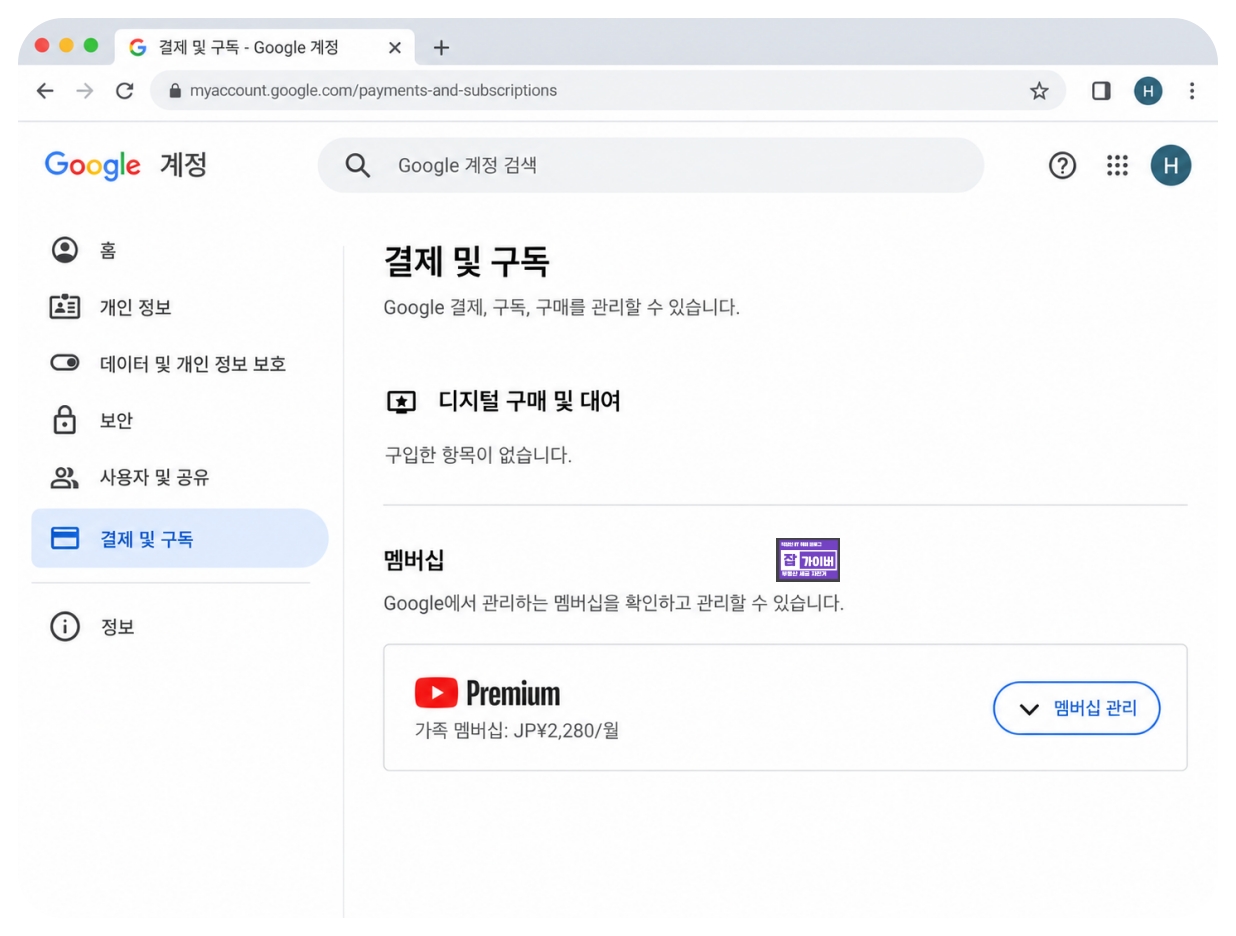
Task: Click the YouTube Premium logo
Action: (488, 692)
